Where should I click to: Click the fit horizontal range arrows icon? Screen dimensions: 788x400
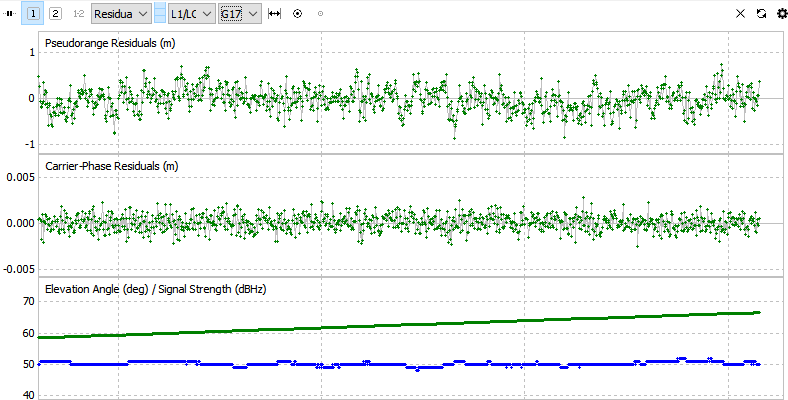coord(274,14)
